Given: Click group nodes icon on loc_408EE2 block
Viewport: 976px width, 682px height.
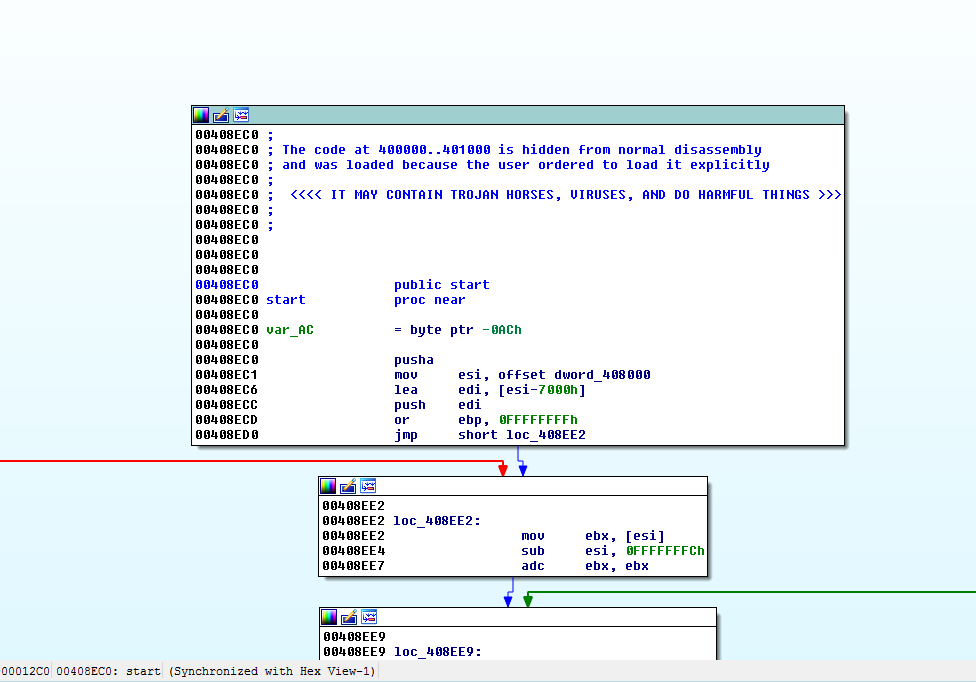Looking at the screenshot, I should point(368,486).
